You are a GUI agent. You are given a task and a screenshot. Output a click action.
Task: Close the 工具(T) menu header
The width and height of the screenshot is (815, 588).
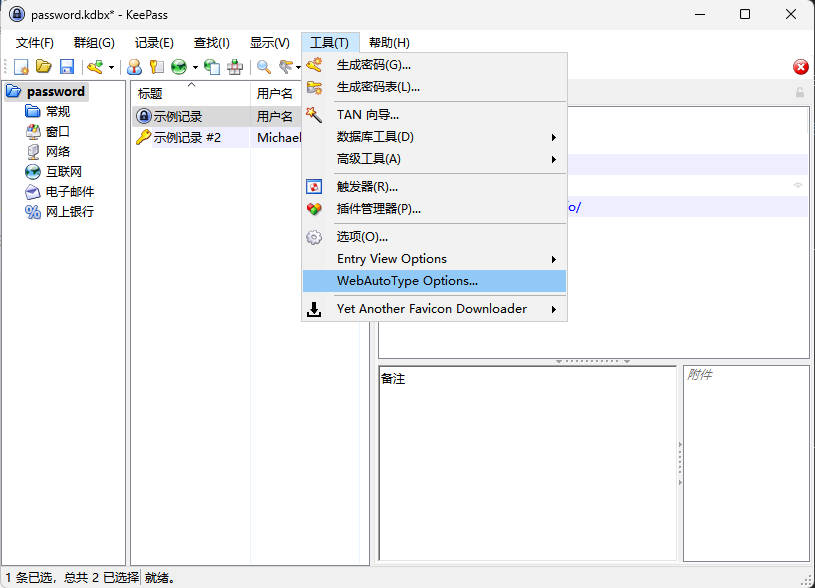tap(330, 43)
